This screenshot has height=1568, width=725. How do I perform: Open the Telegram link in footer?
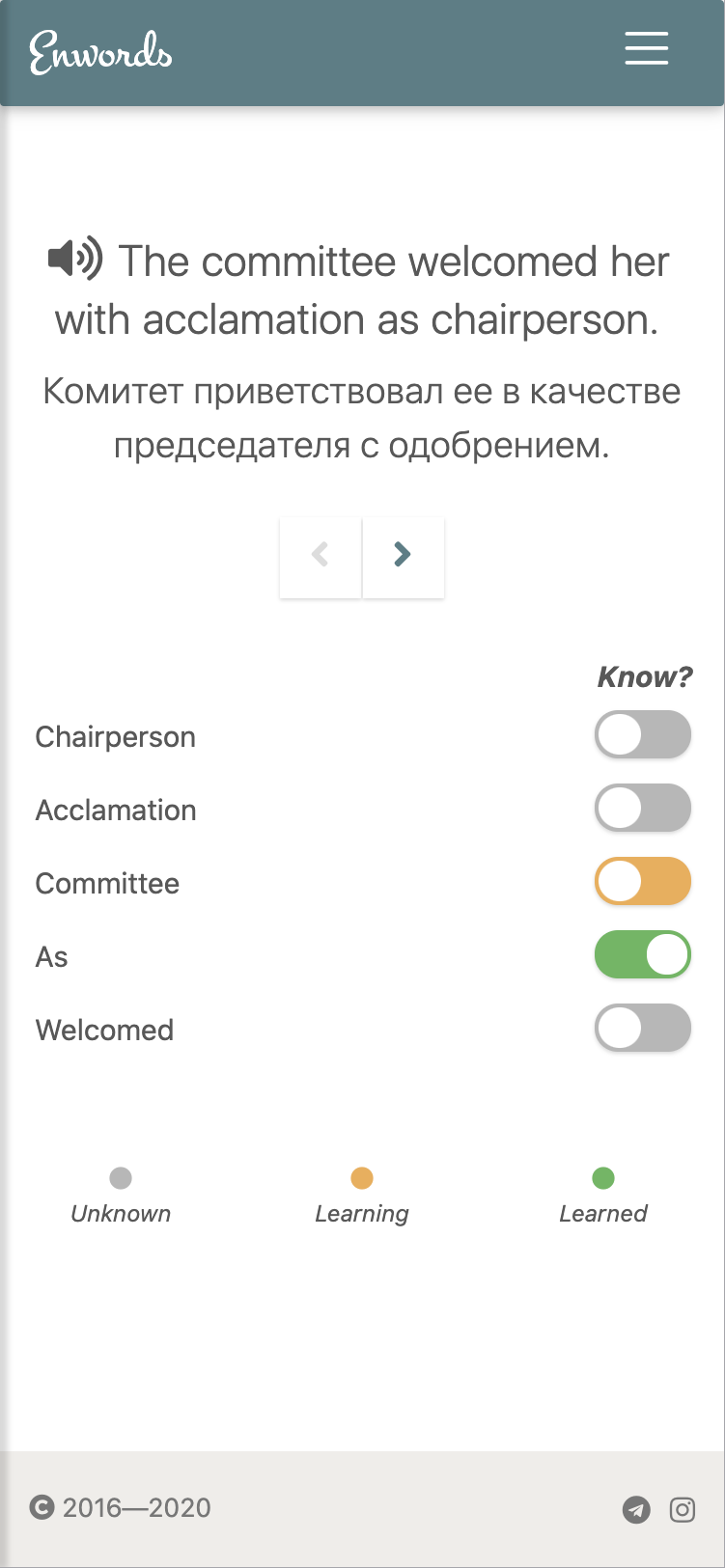636,1509
